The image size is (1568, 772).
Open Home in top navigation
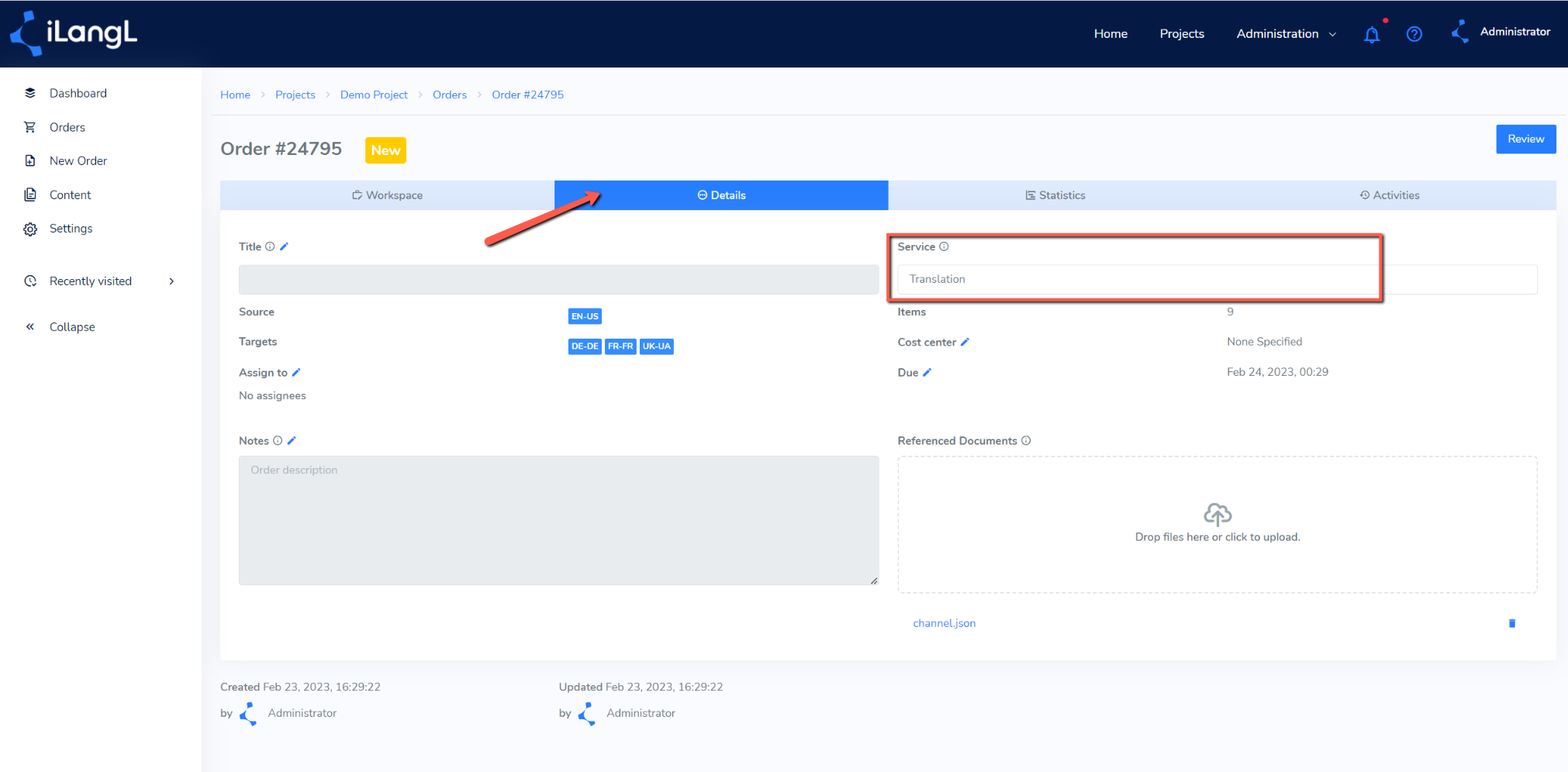point(1110,34)
